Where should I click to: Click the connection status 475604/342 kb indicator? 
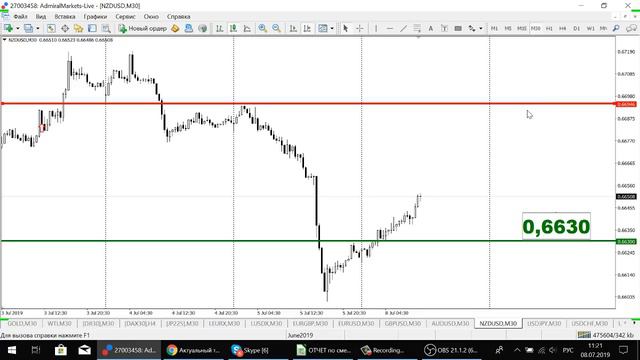pyautogui.click(x=605, y=335)
